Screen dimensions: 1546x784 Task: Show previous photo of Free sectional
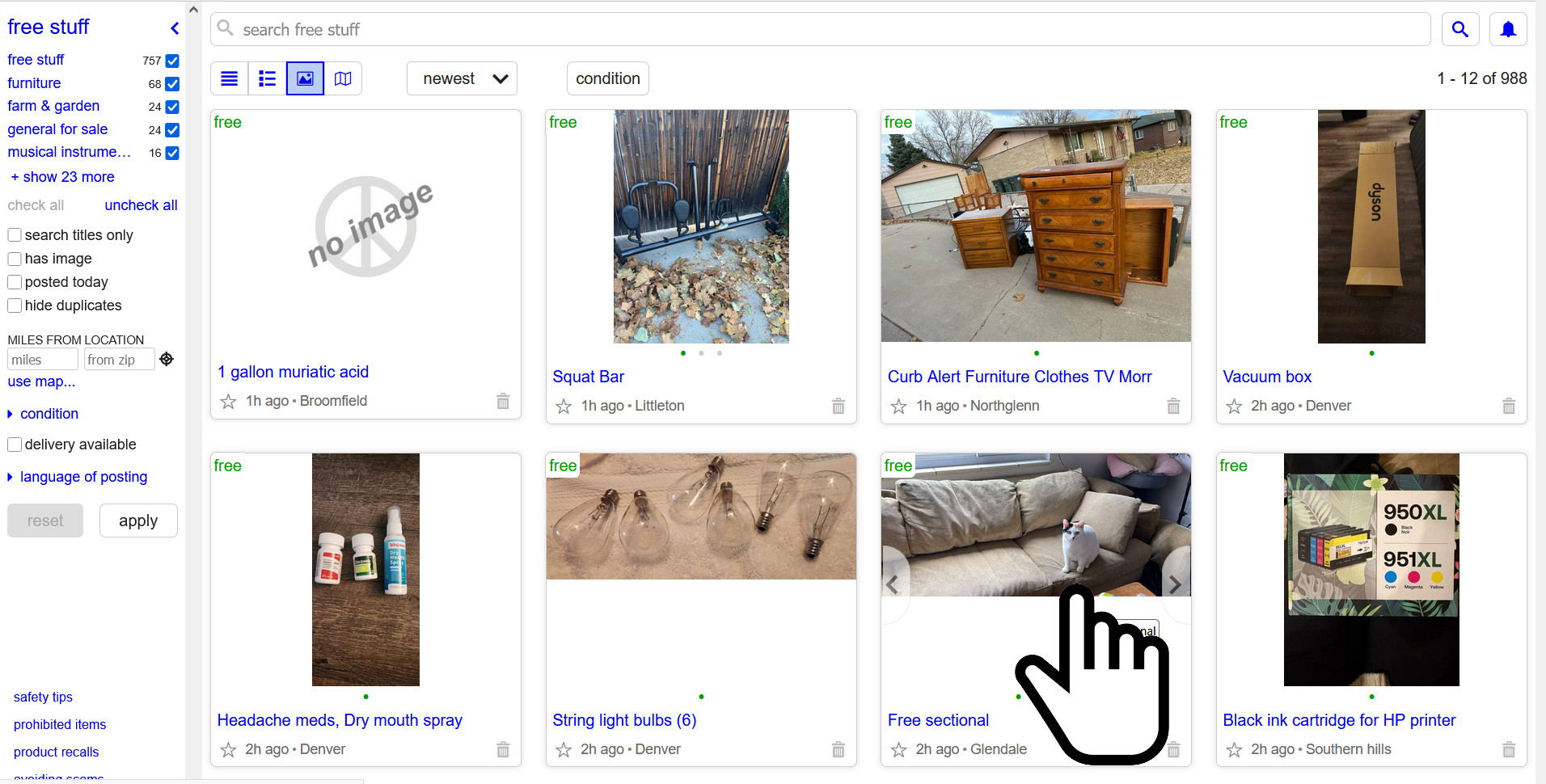893,584
